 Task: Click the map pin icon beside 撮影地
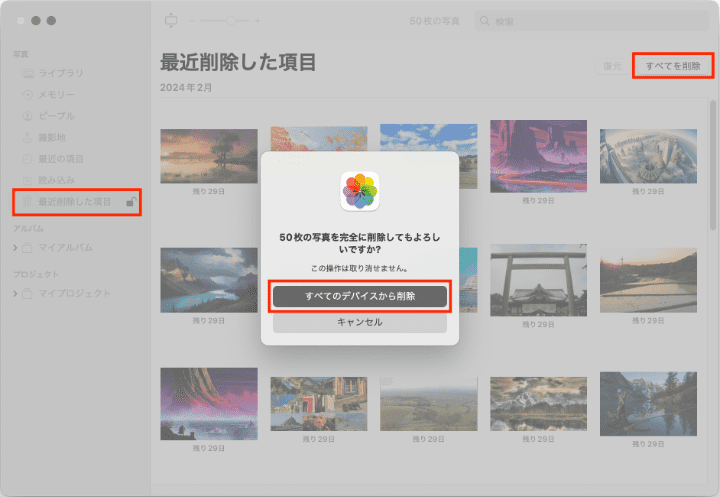28,137
